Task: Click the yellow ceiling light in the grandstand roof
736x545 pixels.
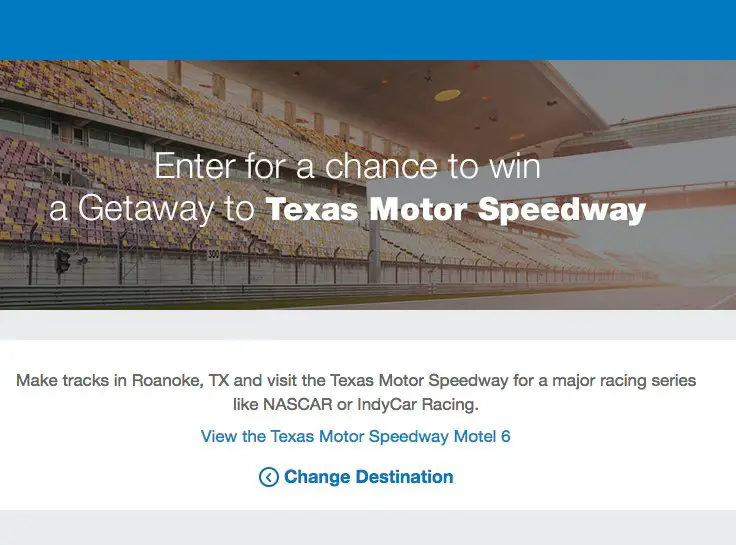Action: coord(447,95)
